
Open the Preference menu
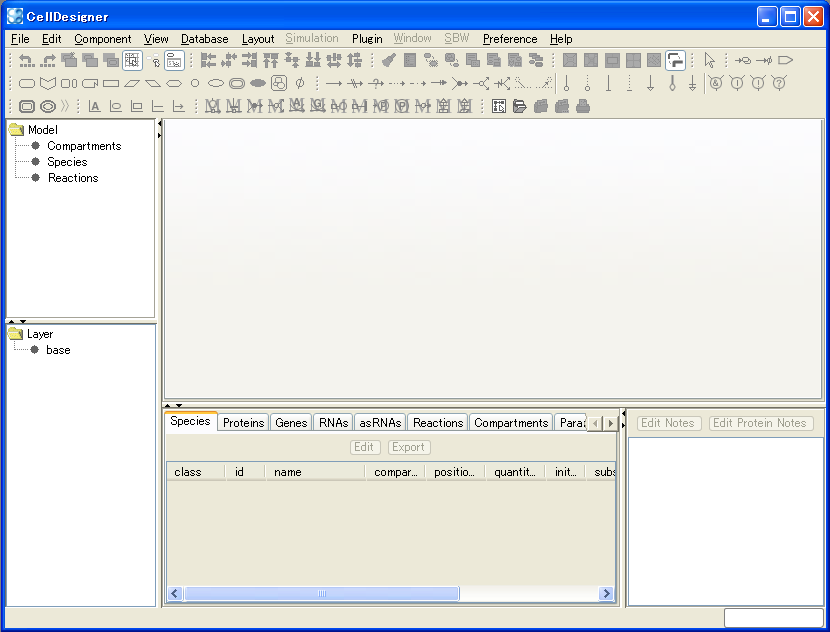coord(510,39)
